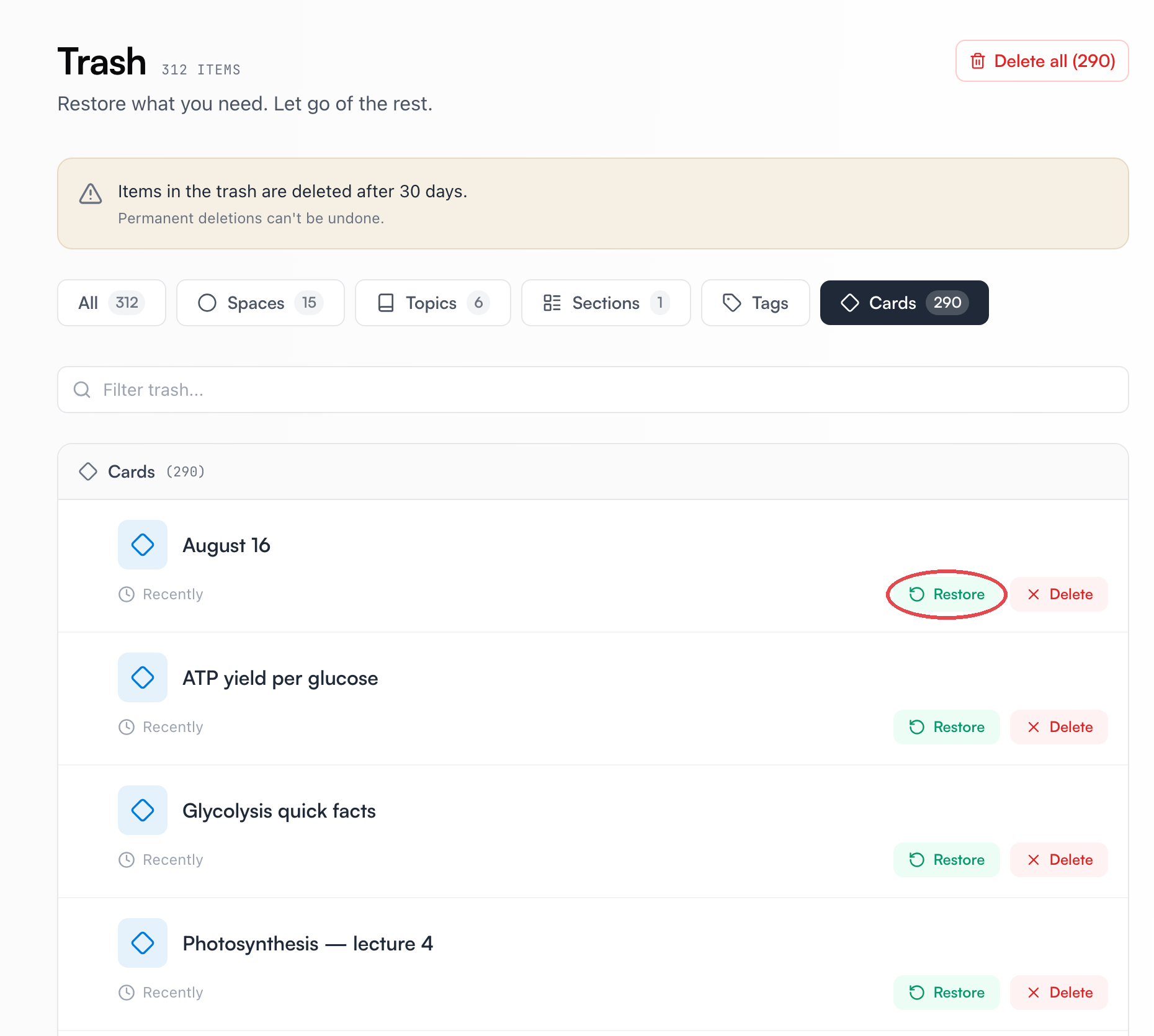Delete the Glycolysis quick facts card
Screen dimensions: 1154x1036
tap(1059, 860)
